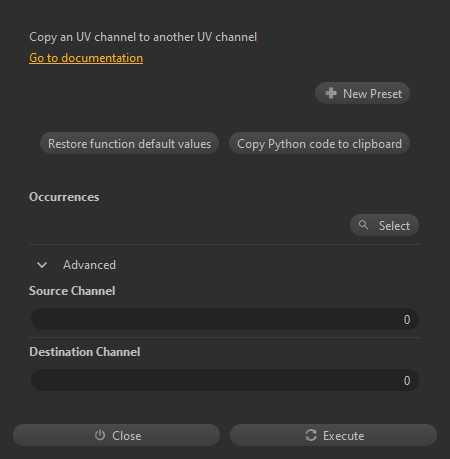Click the Occurrences heading label
Screen dimensions: 450x459
coord(64,197)
